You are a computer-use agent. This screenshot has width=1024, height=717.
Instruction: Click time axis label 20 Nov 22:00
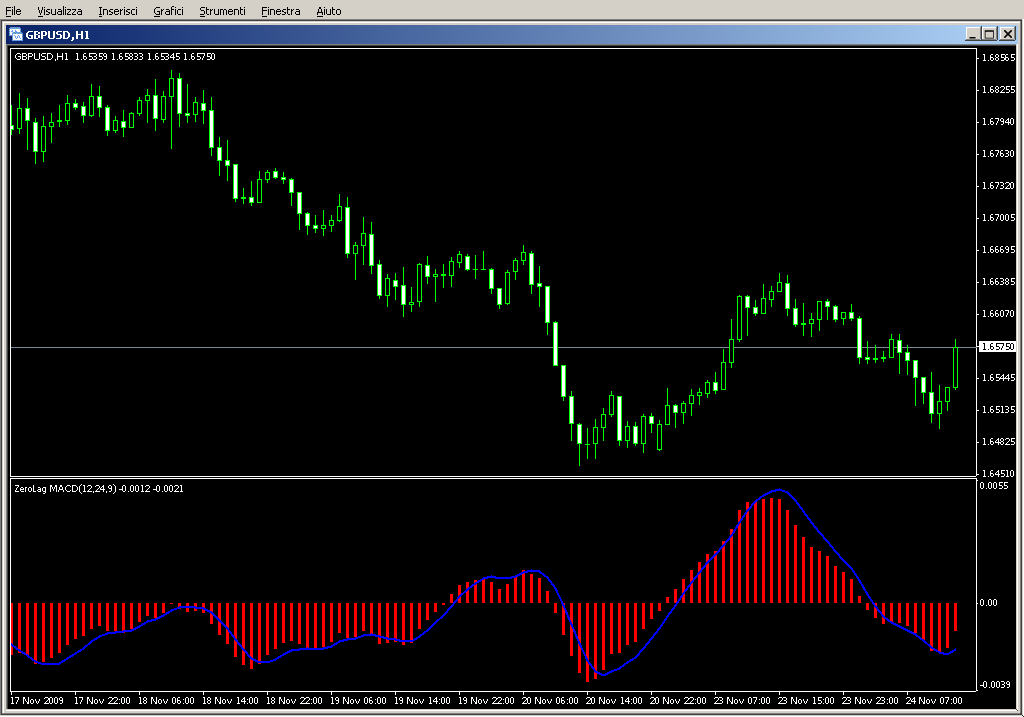679,701
